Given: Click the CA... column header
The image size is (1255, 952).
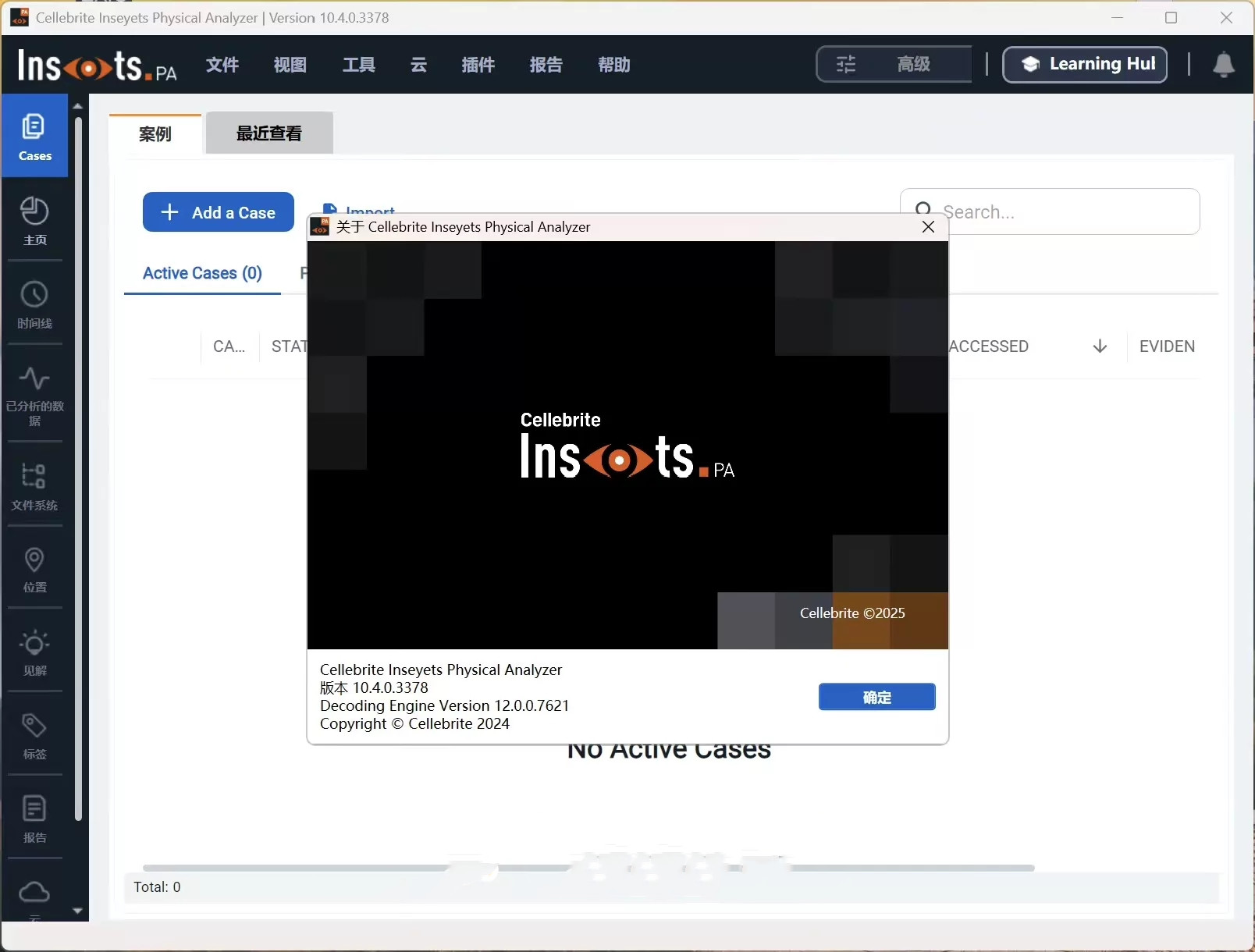Looking at the screenshot, I should [229, 346].
